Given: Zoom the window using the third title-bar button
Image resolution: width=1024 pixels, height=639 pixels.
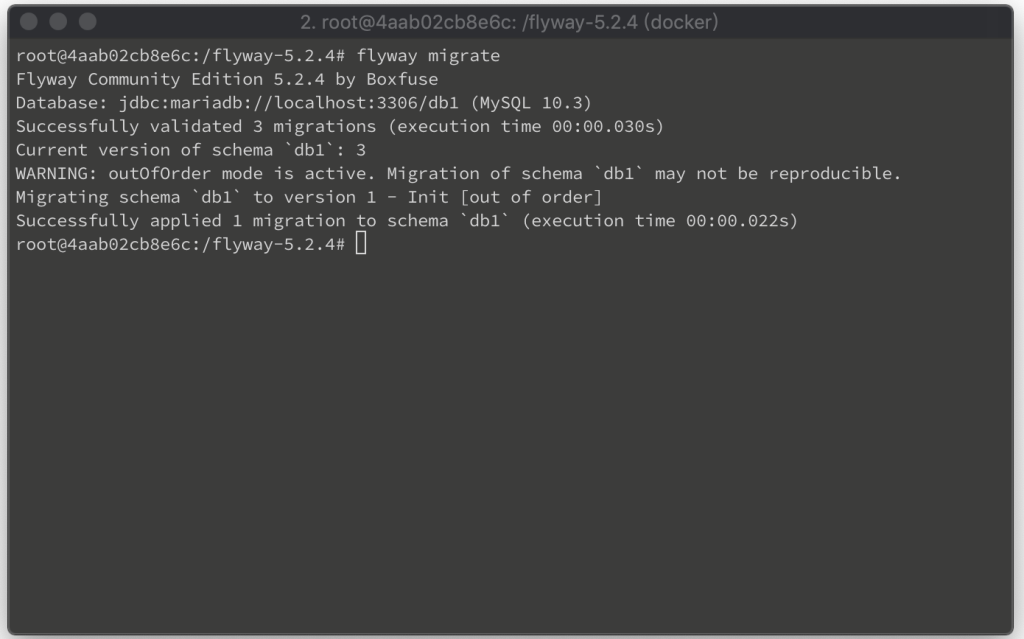Looking at the screenshot, I should pyautogui.click(x=88, y=22).
